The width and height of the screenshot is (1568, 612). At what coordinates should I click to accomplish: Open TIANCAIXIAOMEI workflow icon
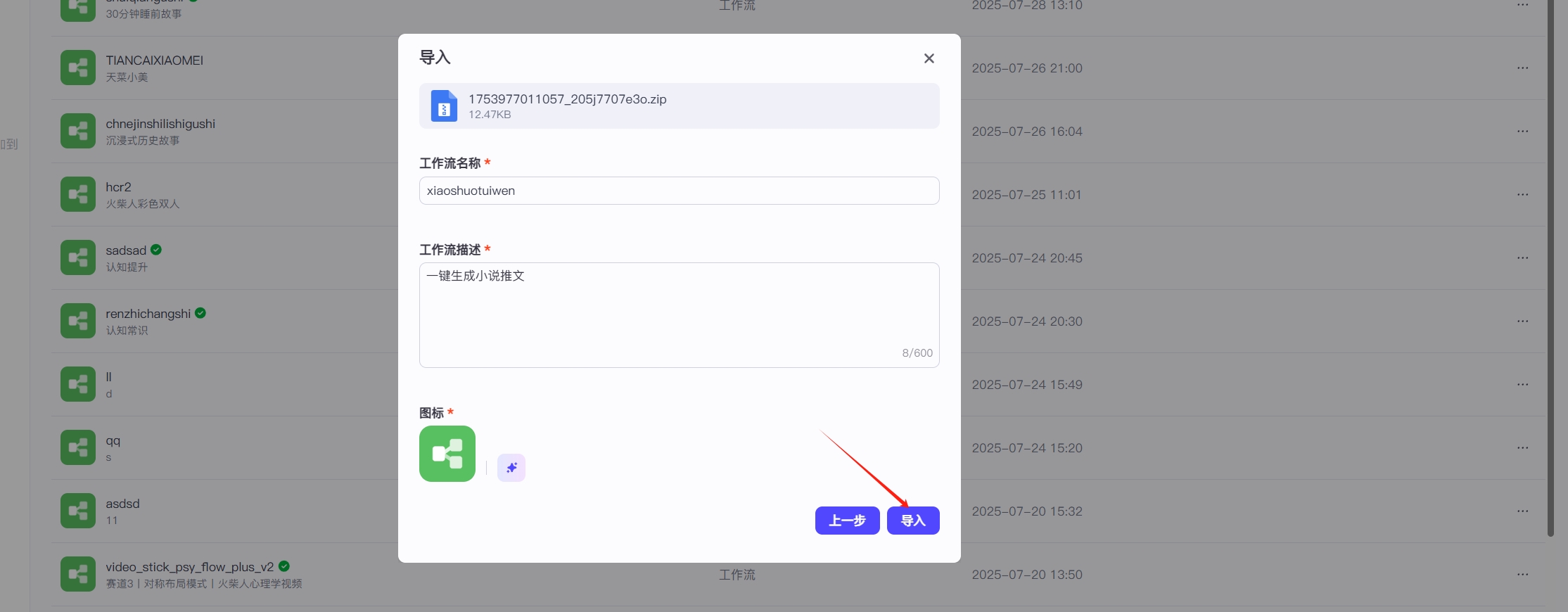tap(78, 68)
